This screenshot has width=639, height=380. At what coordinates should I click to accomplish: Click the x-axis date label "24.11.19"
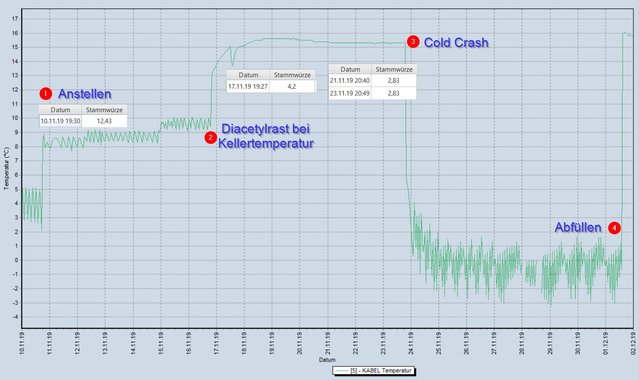pos(411,343)
